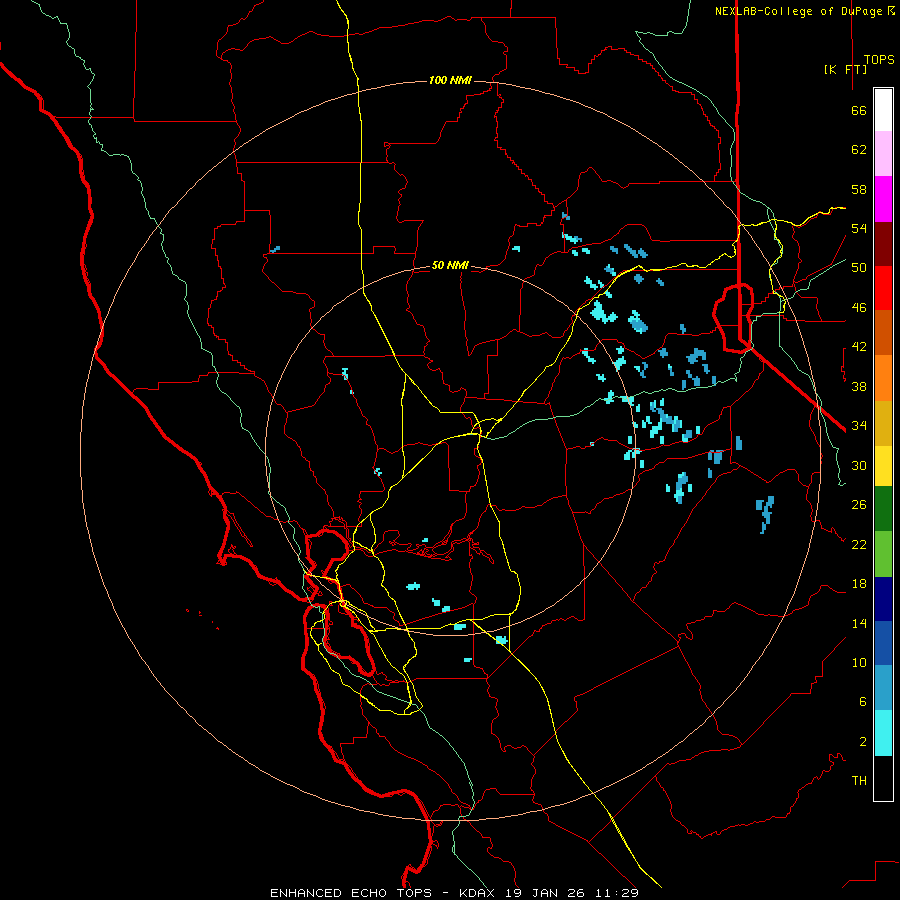Click legend value "46"
Image resolution: width=900 pixels, height=900 pixels.
tap(859, 308)
